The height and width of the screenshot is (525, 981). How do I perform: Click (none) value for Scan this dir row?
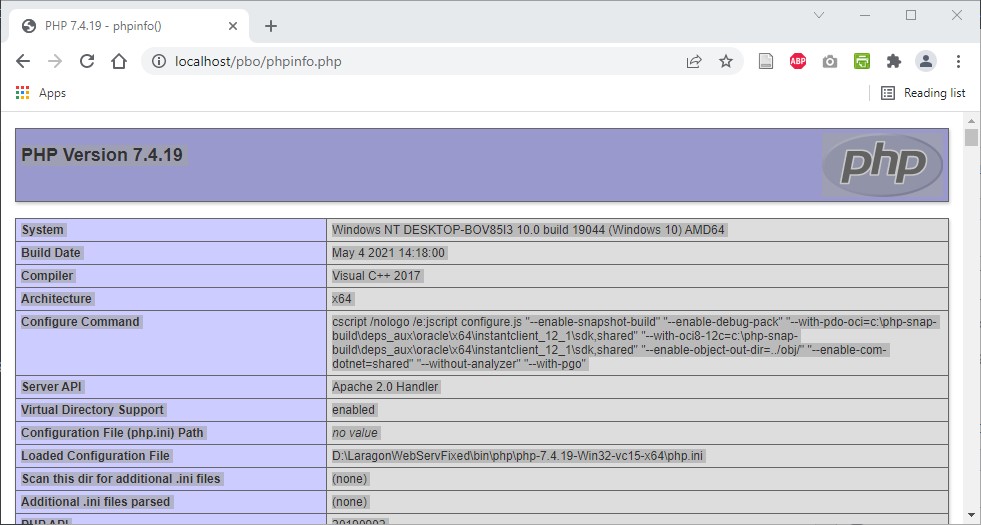(x=350, y=479)
